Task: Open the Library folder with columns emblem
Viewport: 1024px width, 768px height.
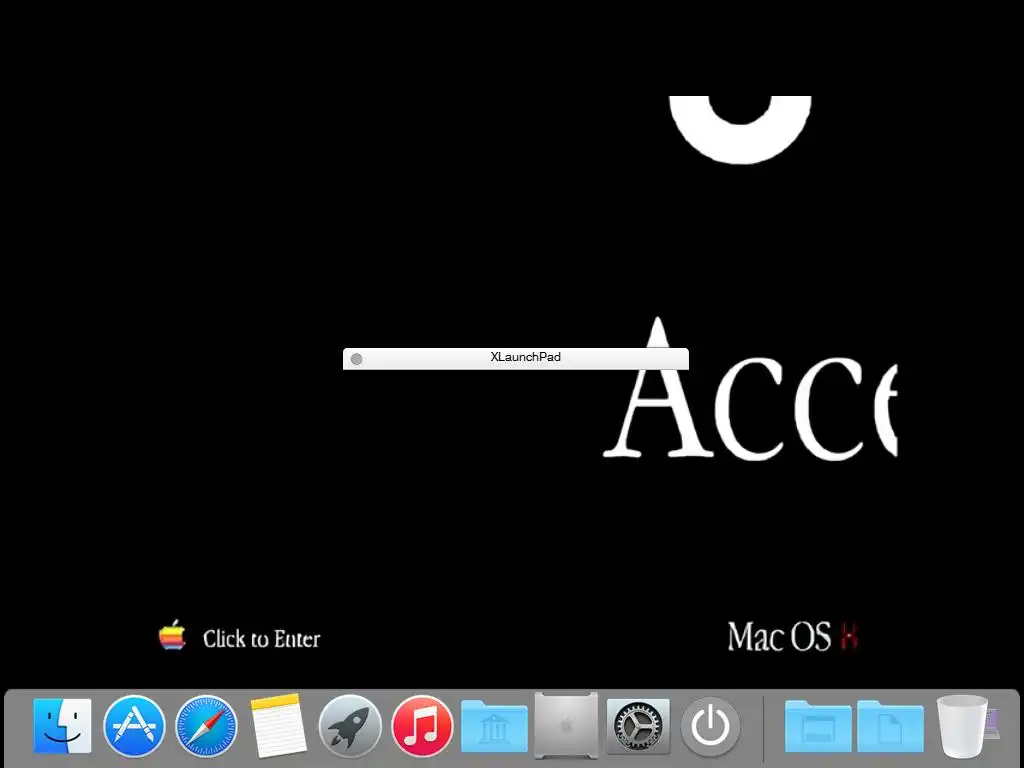Action: click(494, 726)
